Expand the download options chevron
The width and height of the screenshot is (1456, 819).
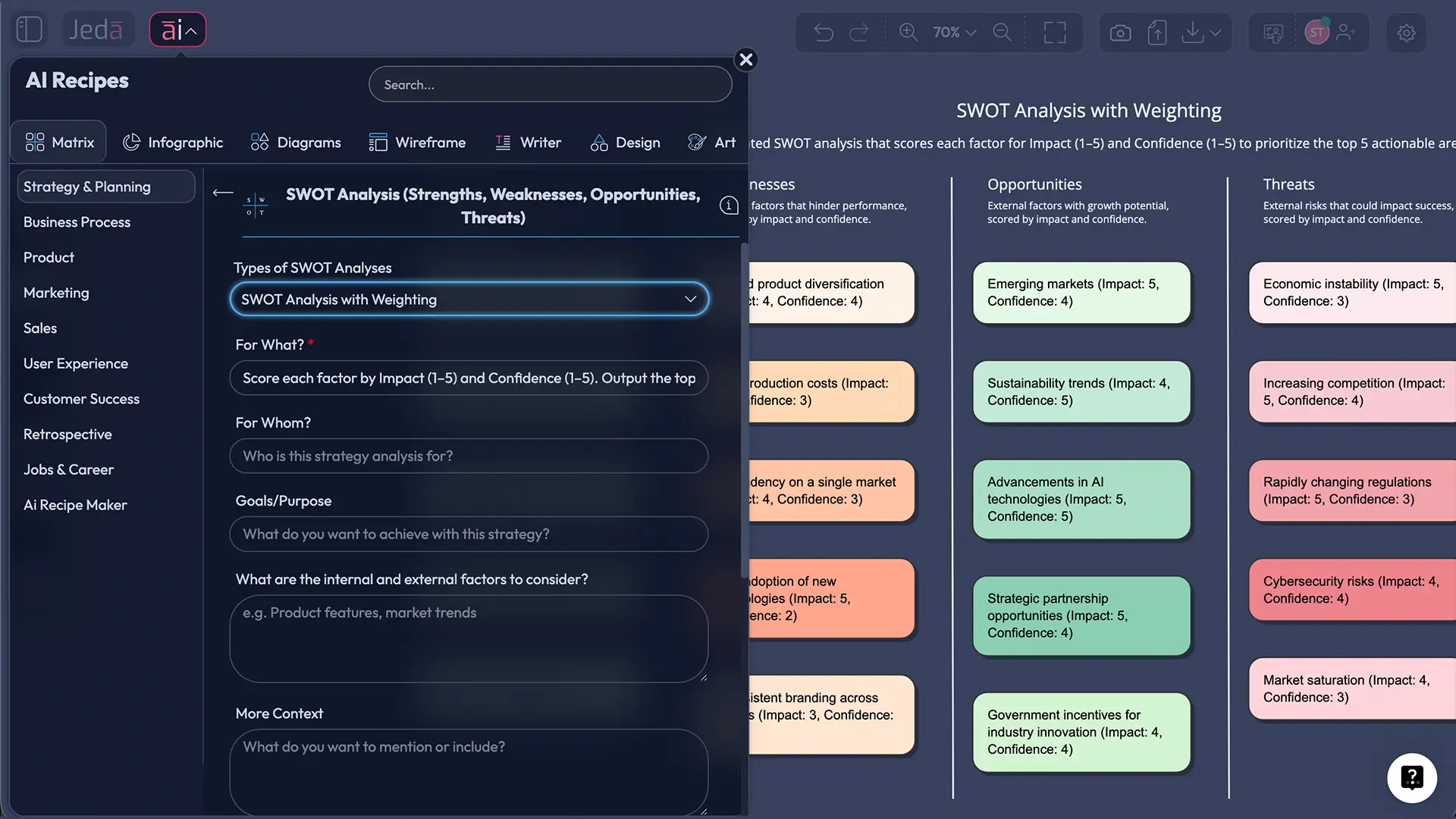pyautogui.click(x=1216, y=33)
